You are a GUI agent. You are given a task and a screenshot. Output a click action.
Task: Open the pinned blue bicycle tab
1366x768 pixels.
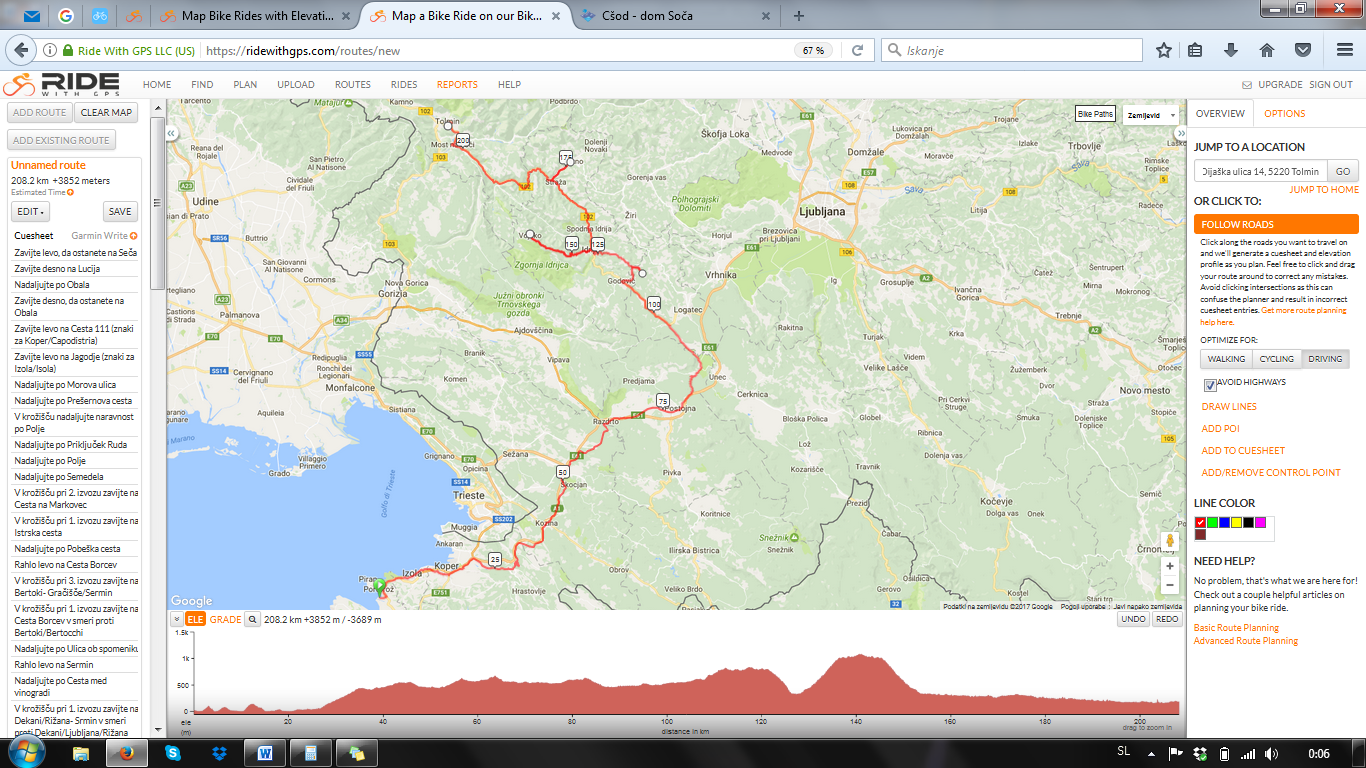click(x=100, y=16)
